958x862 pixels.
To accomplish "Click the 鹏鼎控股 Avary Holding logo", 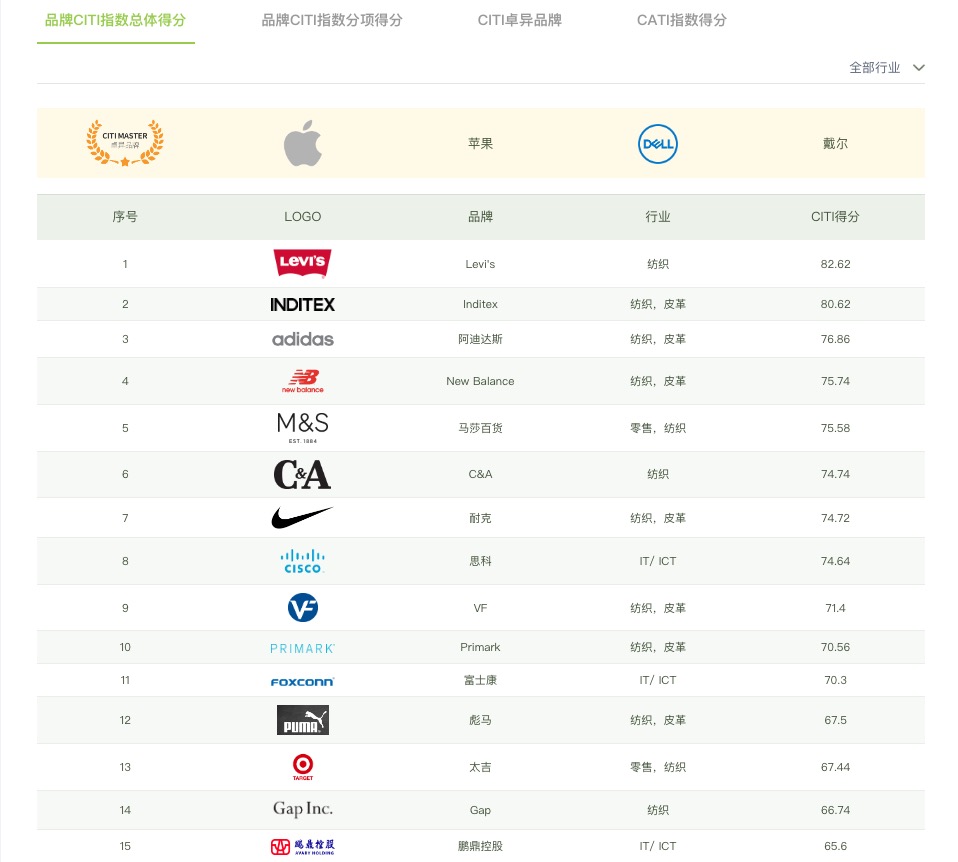I will pyautogui.click(x=302, y=846).
